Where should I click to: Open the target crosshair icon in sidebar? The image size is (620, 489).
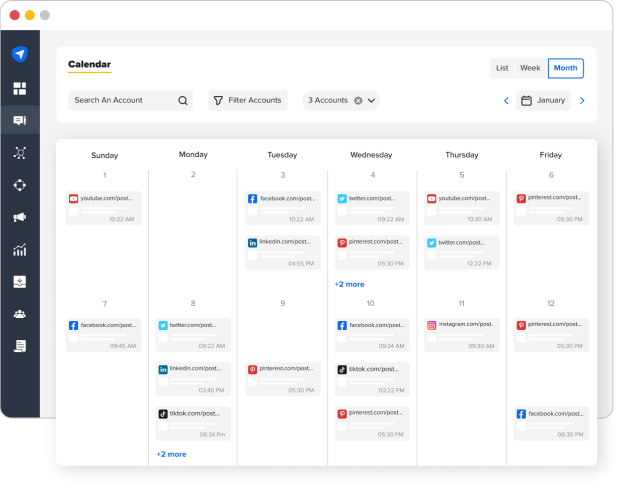coord(20,185)
